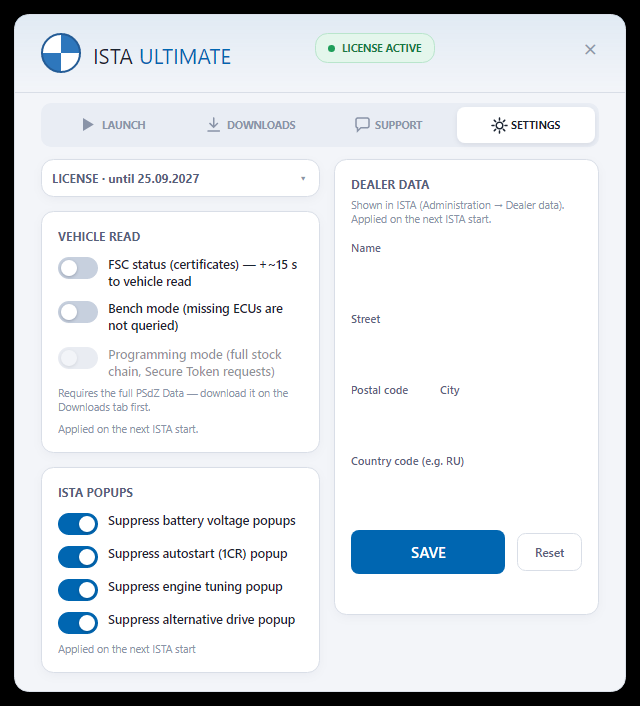This screenshot has height=706, width=640.
Task: Click the Settings sun gear icon
Action: pos(499,125)
